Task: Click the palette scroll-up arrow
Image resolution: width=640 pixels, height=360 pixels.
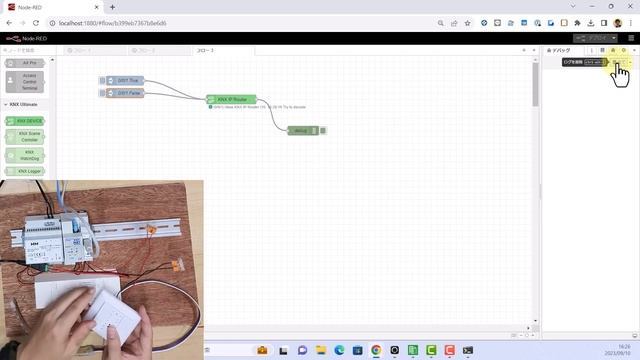Action: tap(52, 60)
